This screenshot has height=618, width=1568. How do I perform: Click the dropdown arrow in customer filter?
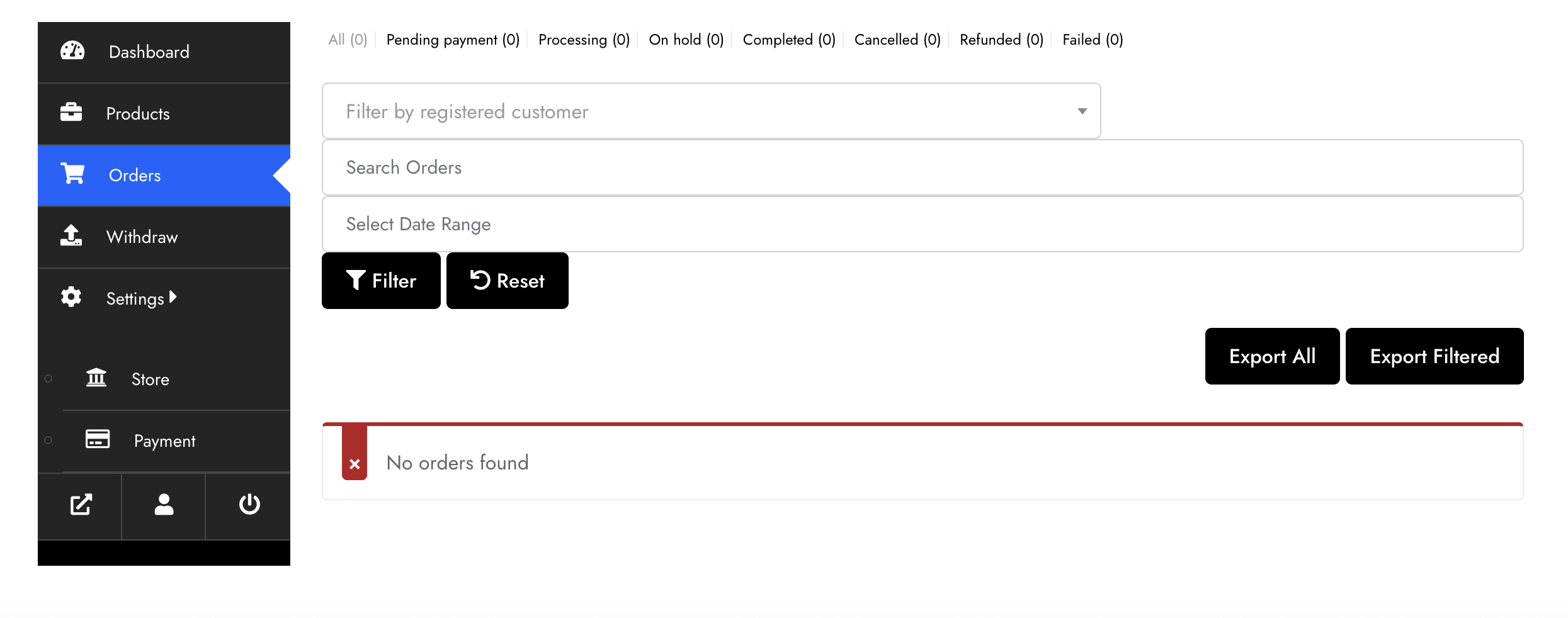pos(1082,111)
